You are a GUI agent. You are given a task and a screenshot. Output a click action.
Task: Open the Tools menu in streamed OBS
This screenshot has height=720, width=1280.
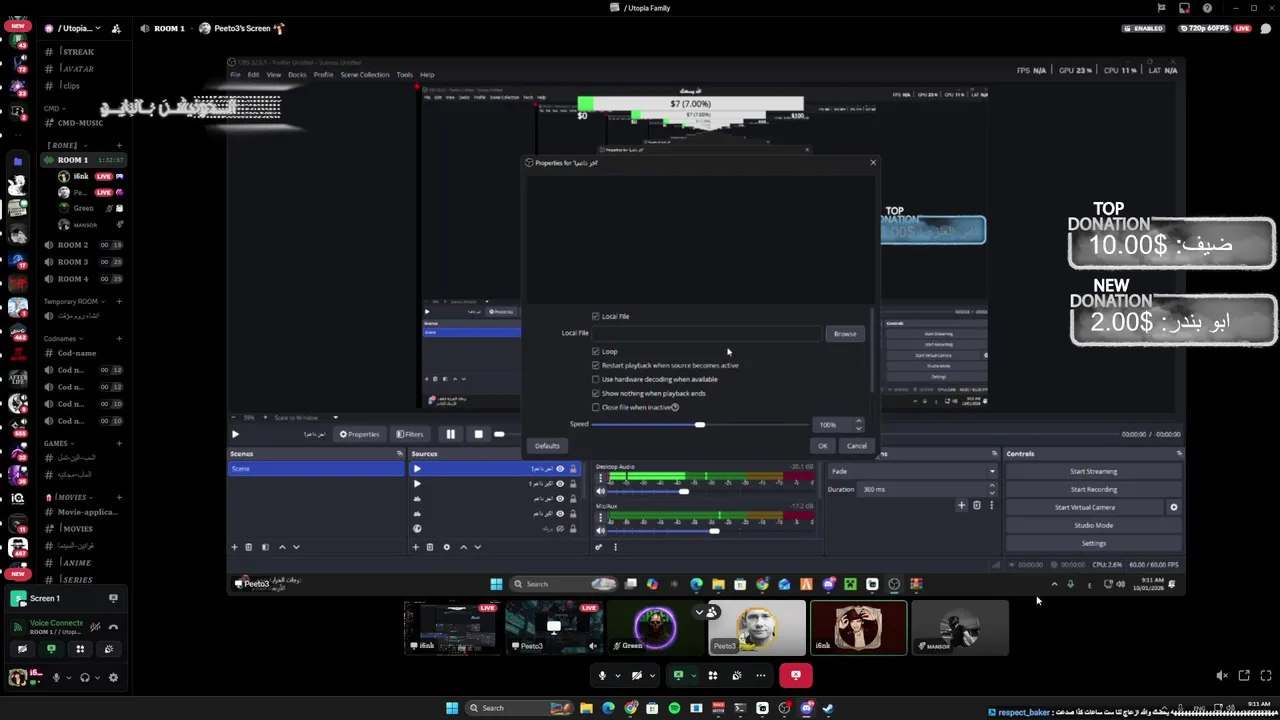coord(404,75)
